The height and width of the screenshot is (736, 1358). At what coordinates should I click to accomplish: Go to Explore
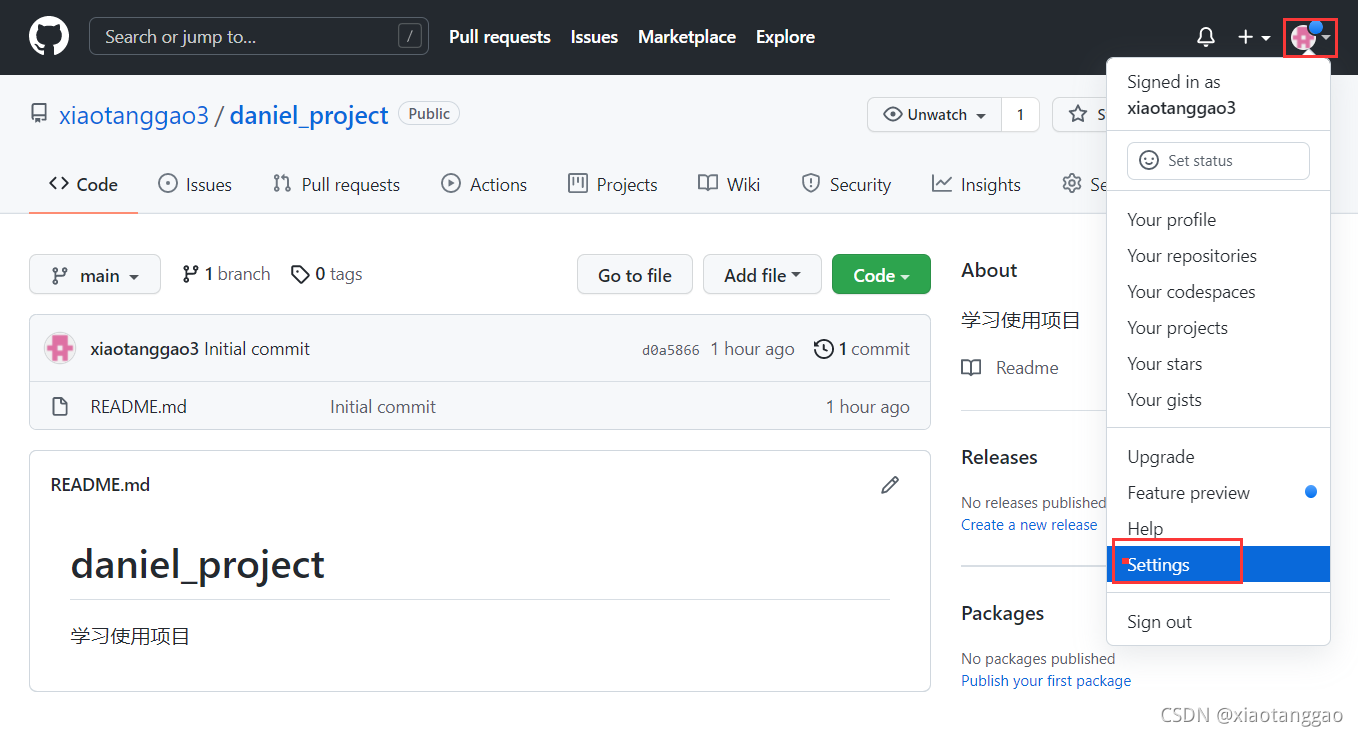(785, 37)
